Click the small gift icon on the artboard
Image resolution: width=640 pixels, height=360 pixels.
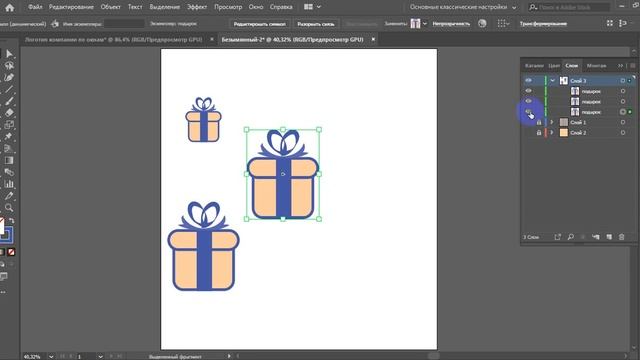pos(203,120)
